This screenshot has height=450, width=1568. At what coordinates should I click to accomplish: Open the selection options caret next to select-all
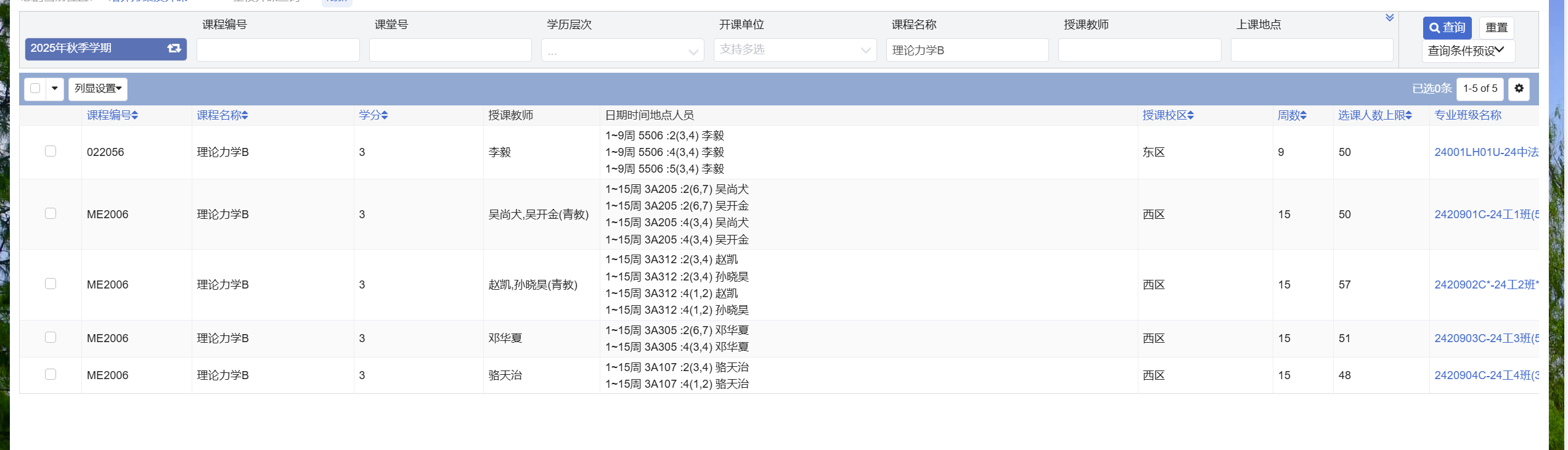[x=55, y=89]
